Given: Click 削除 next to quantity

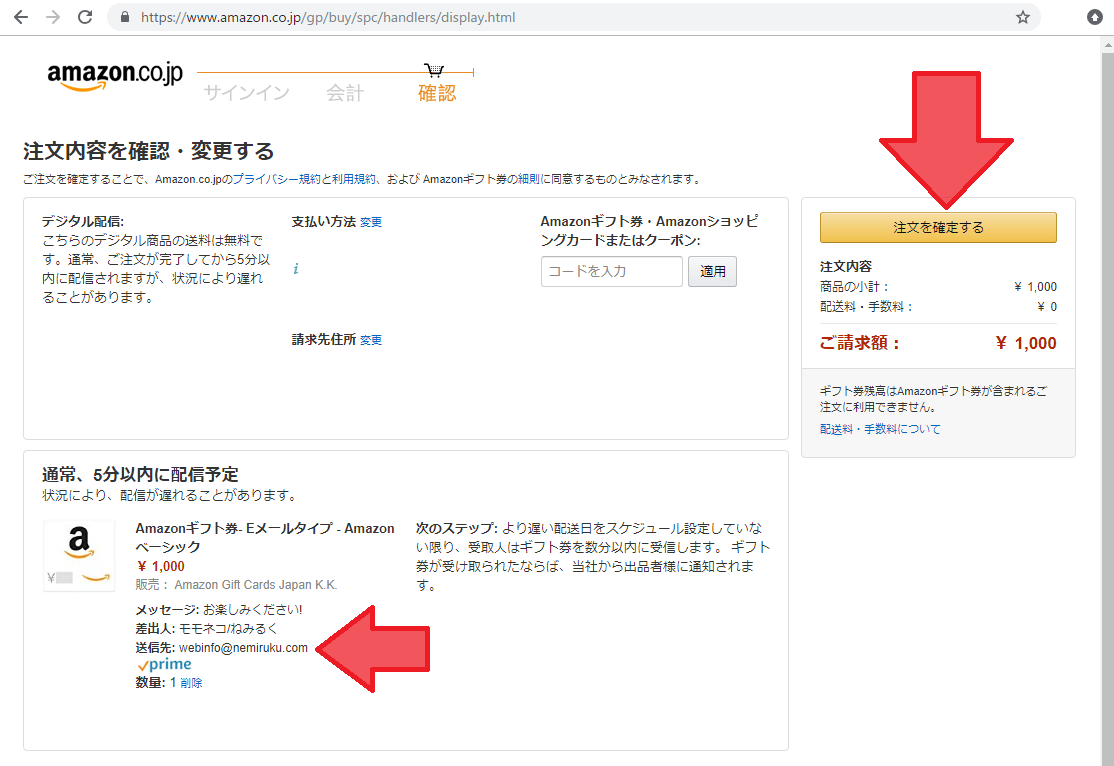Looking at the screenshot, I should 191,683.
